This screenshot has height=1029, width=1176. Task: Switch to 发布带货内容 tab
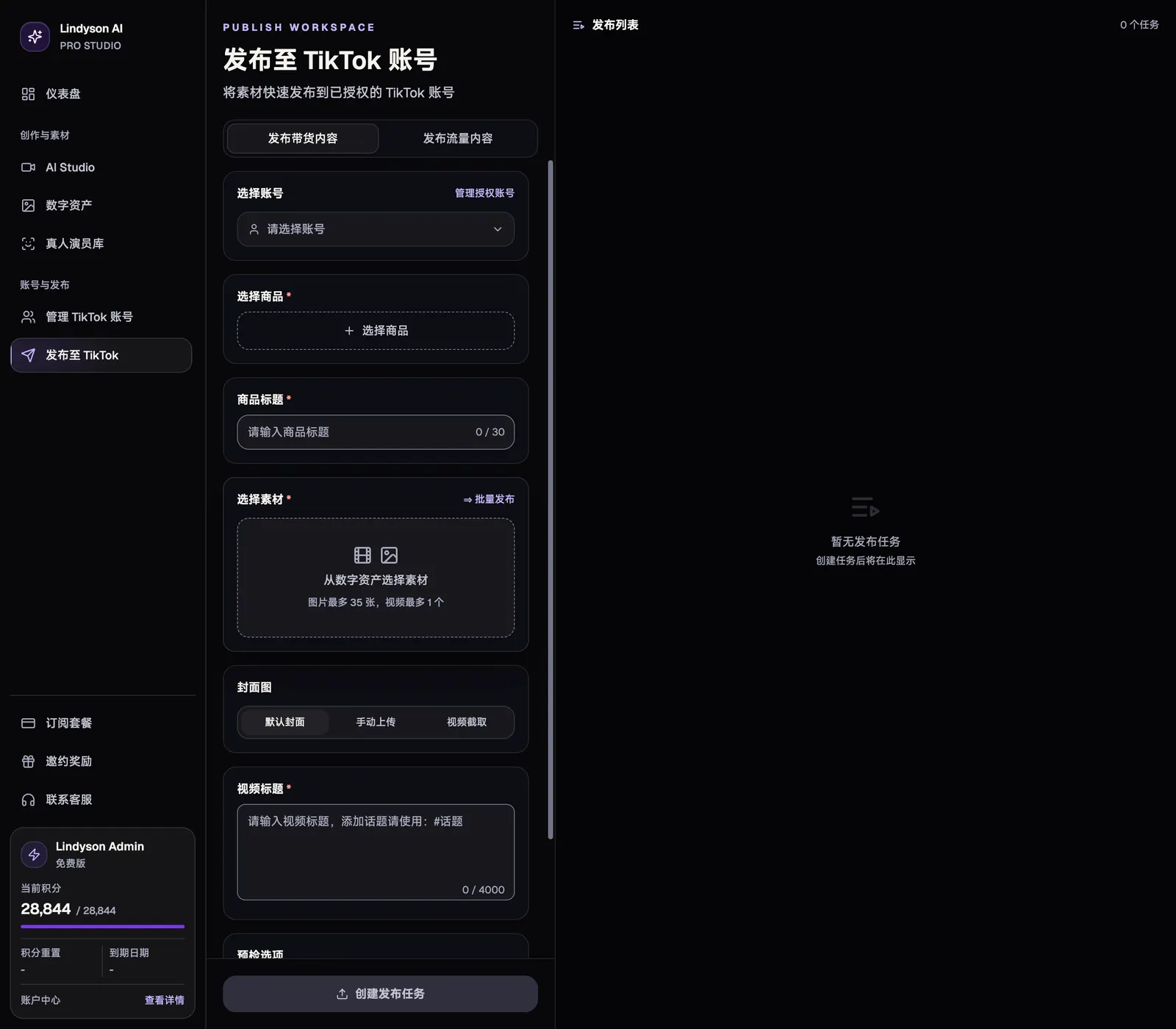point(303,139)
